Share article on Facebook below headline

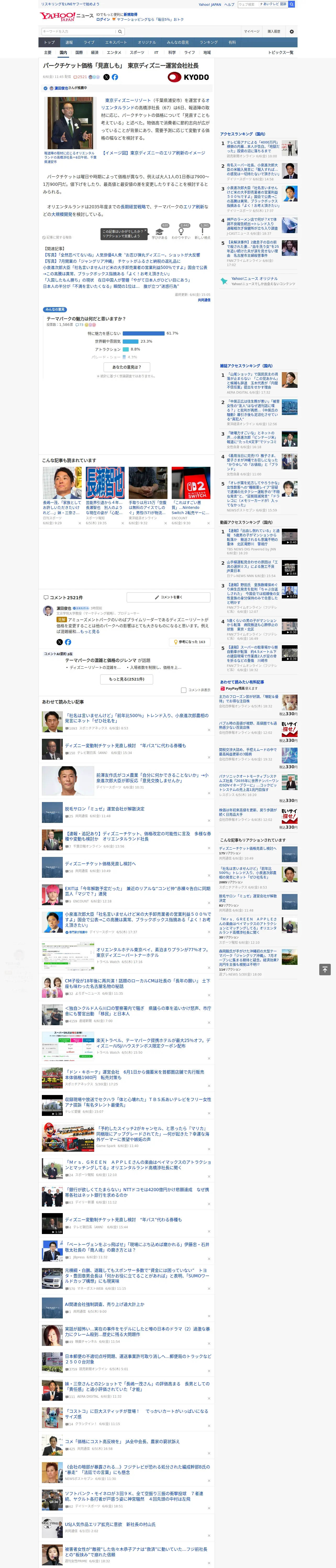(115, 77)
